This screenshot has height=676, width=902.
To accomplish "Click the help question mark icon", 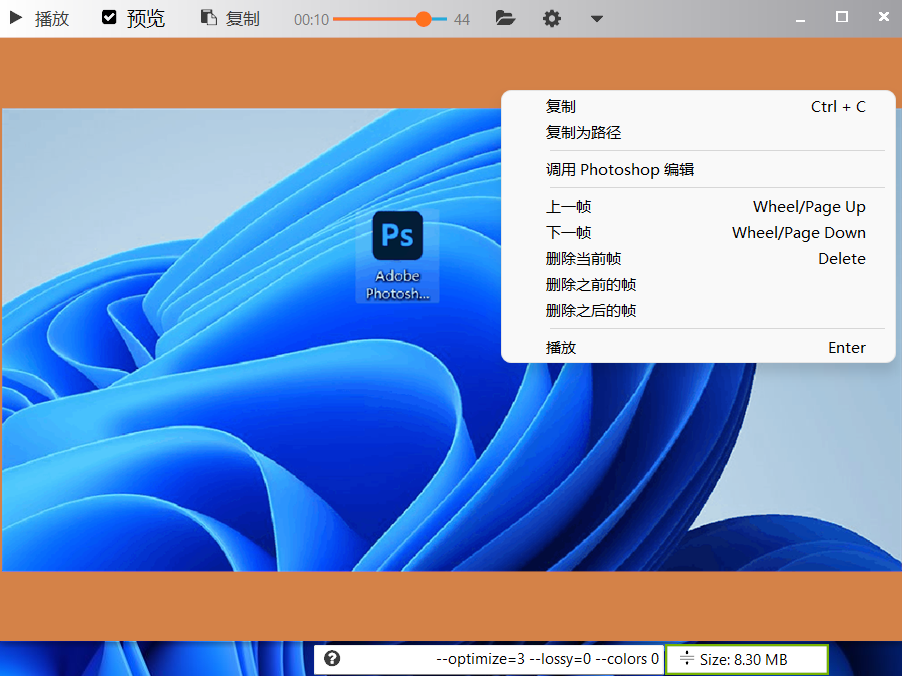I will 333,659.
